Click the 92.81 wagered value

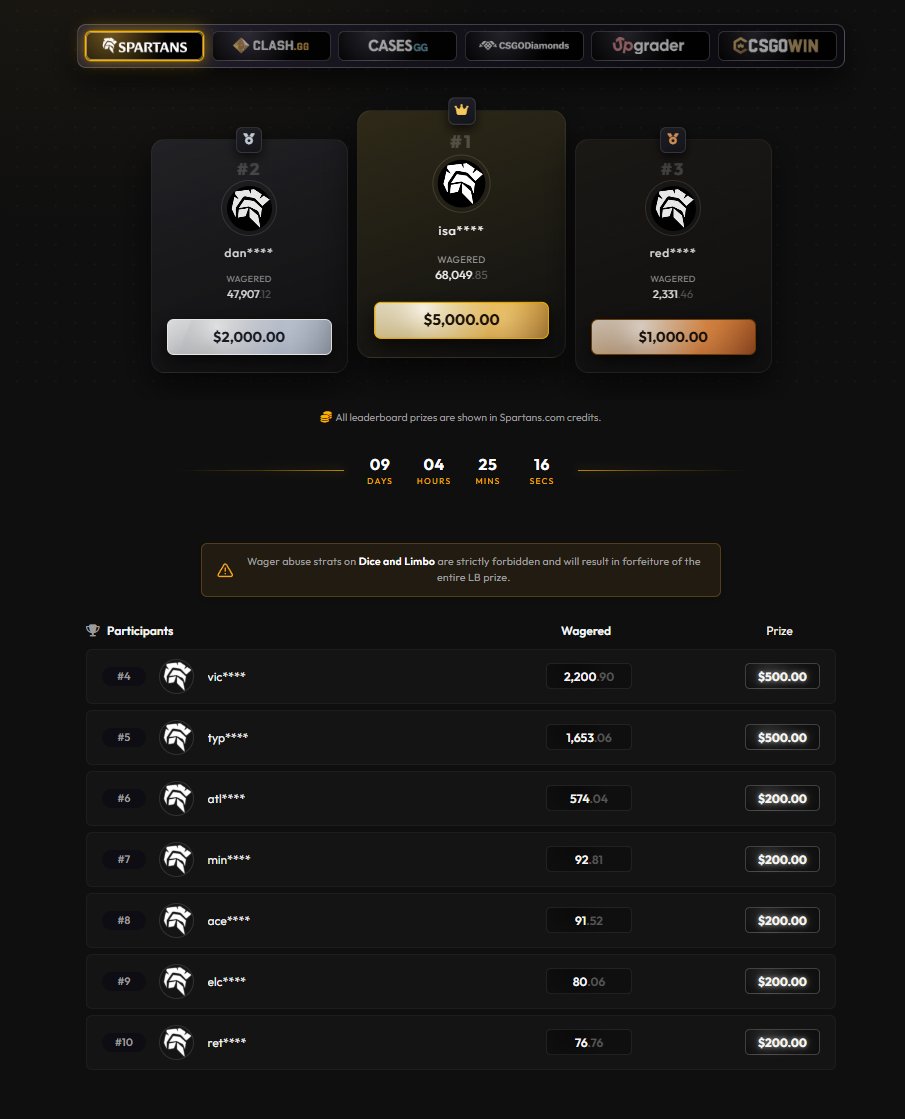[x=589, y=859]
